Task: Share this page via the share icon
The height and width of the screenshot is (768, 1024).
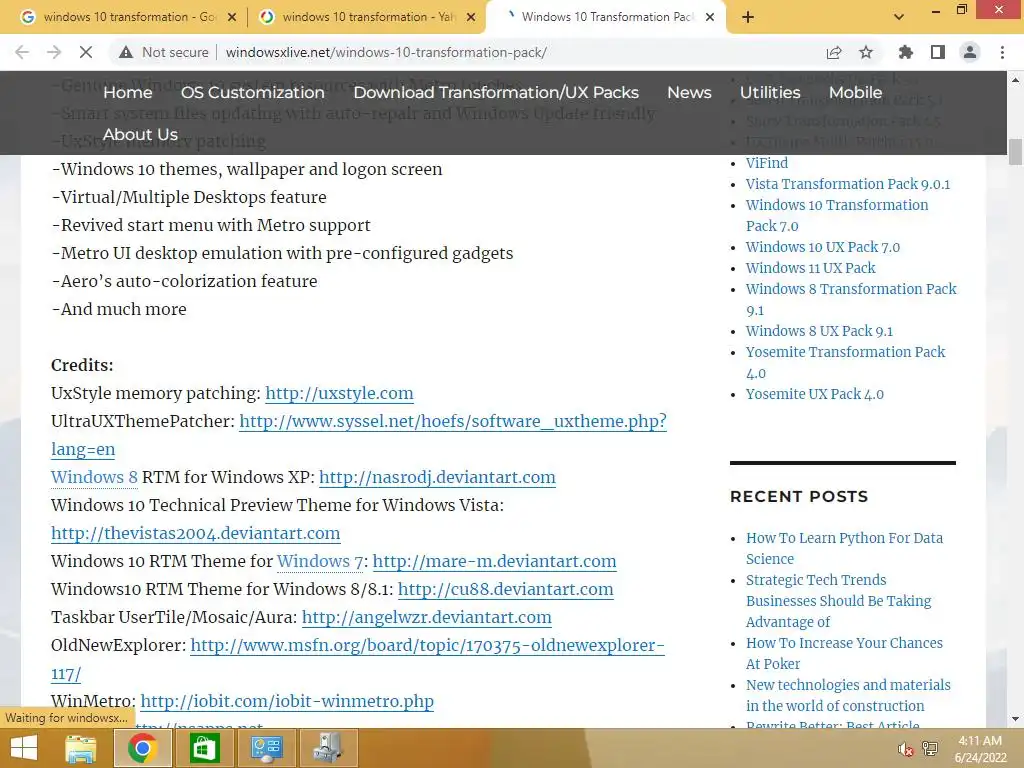Action: 834,52
